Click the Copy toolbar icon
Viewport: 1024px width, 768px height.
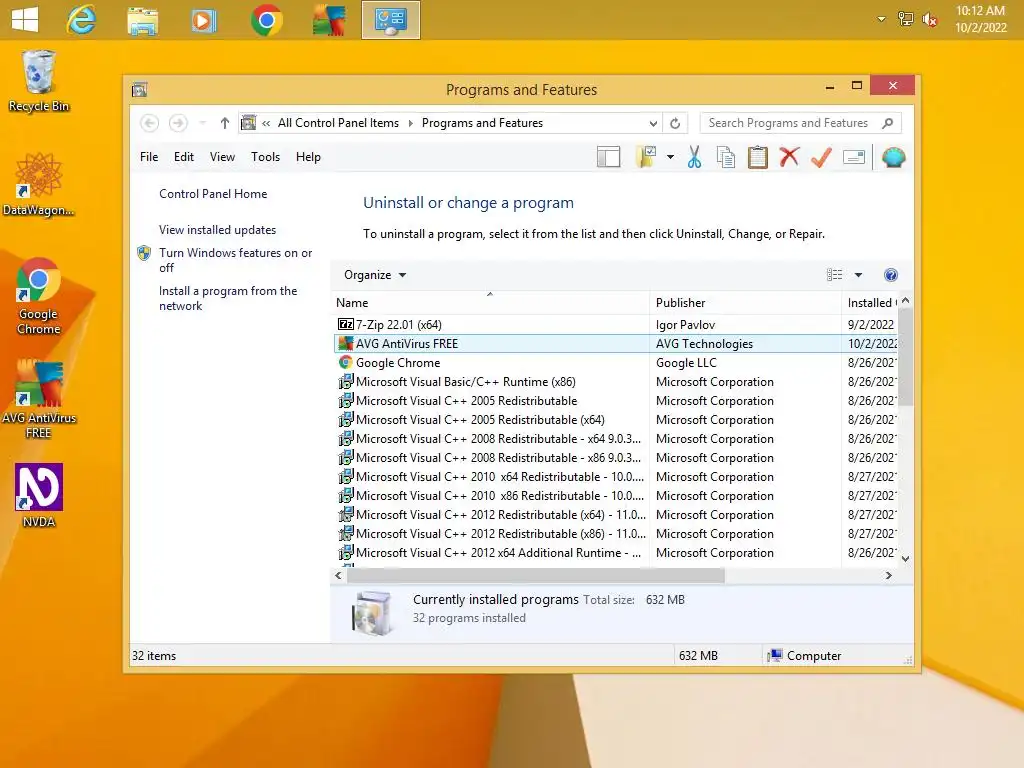click(x=726, y=157)
